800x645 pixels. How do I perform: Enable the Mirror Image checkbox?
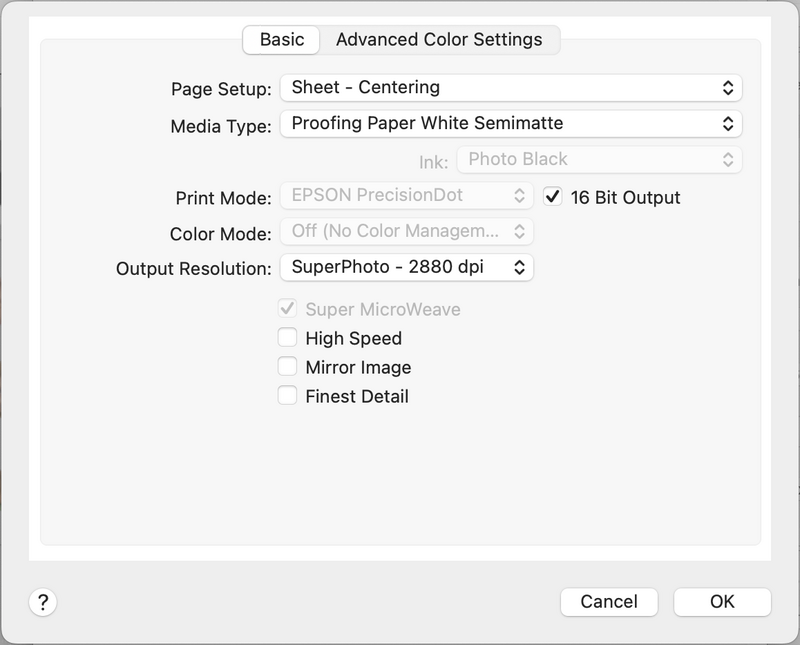pos(288,367)
